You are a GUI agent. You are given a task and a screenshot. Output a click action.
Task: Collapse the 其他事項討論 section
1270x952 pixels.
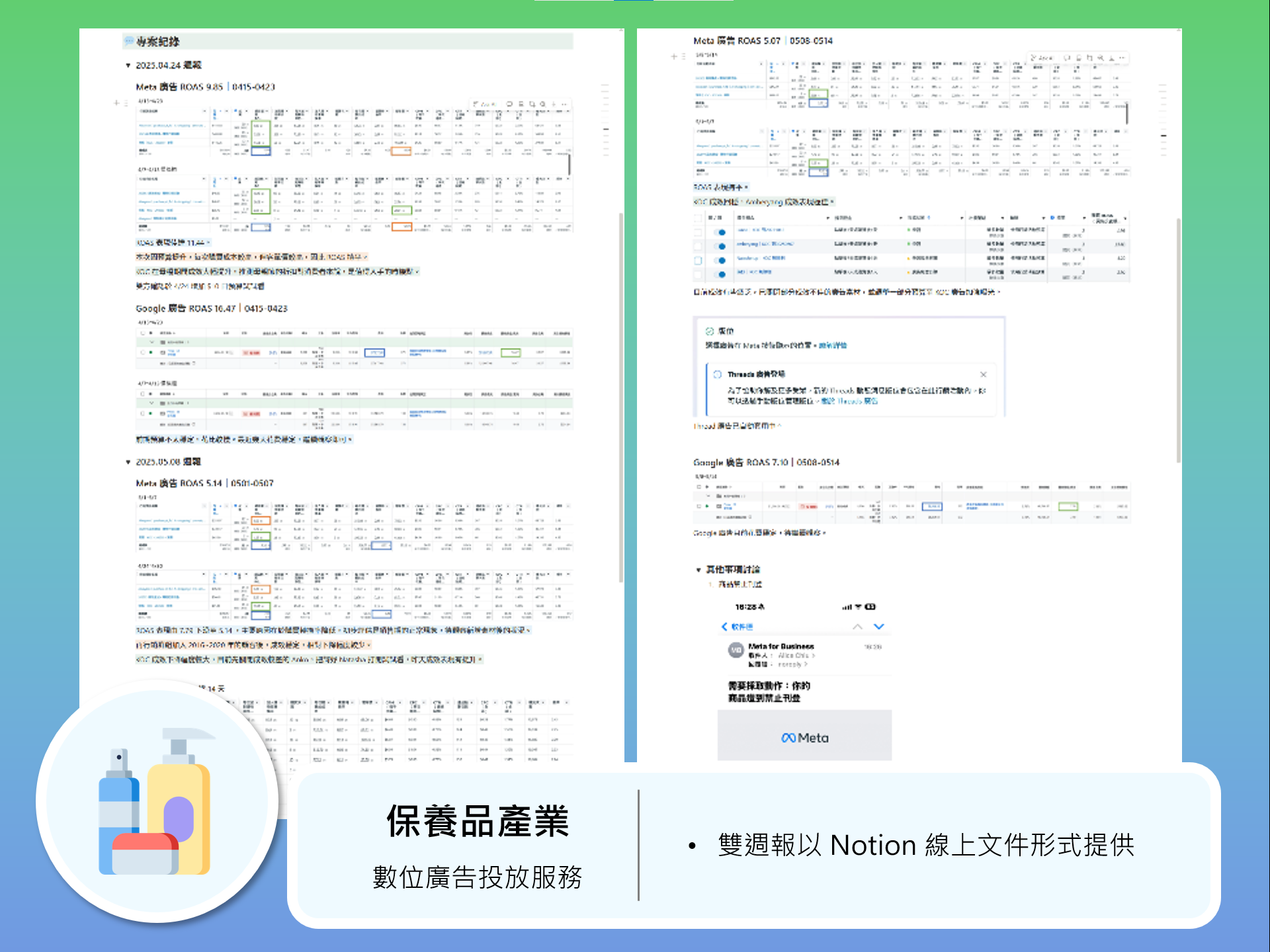tap(698, 570)
